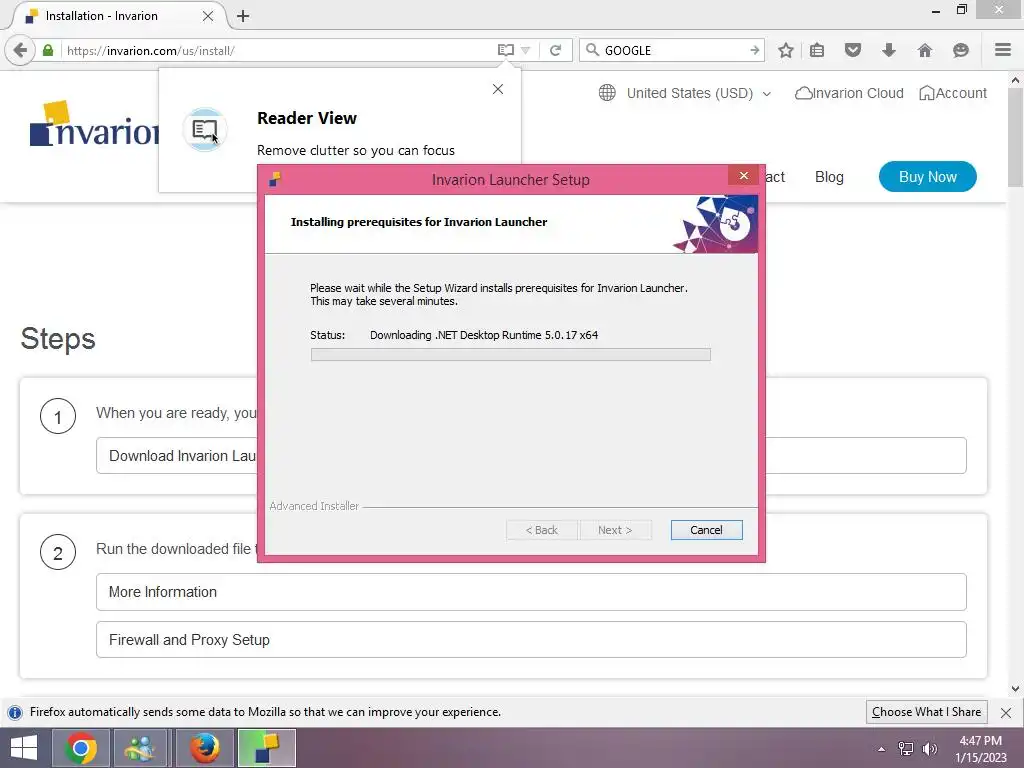Viewport: 1024px width, 768px height.
Task: Click the Invarion Launcher Setup title icon
Action: point(275,179)
